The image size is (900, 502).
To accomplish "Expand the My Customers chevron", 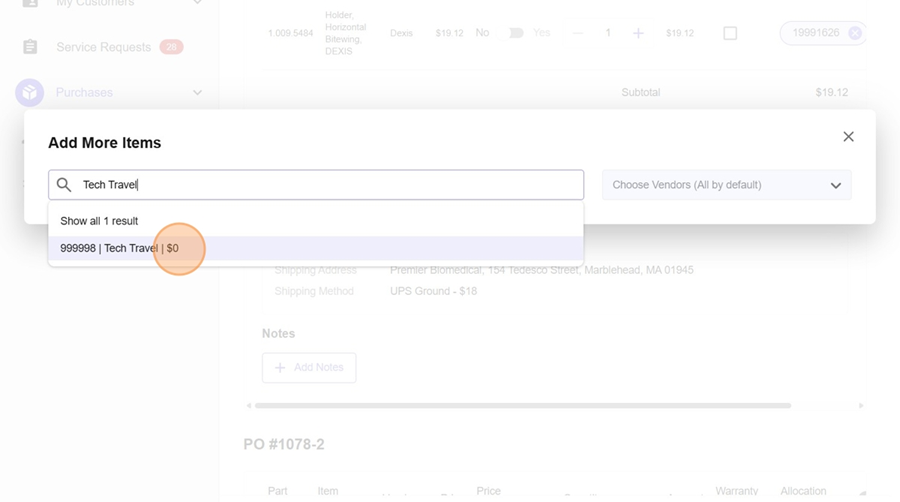I will (x=197, y=3).
